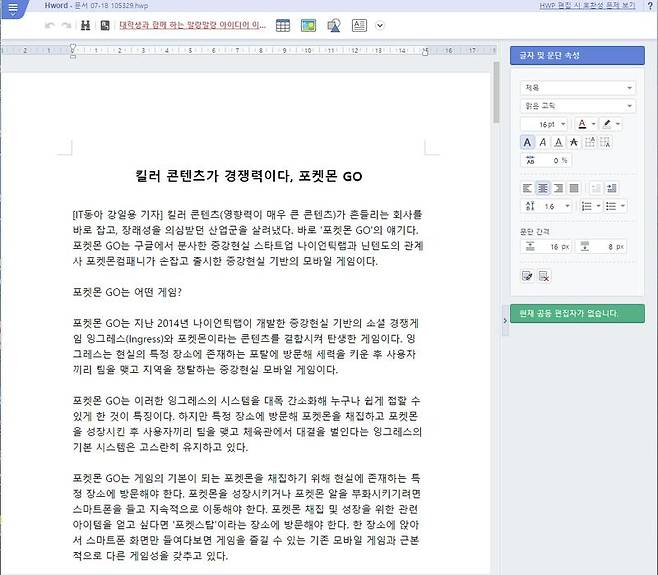Open the main hamburger menu
The height and width of the screenshot is (575, 658).
coord(13,8)
